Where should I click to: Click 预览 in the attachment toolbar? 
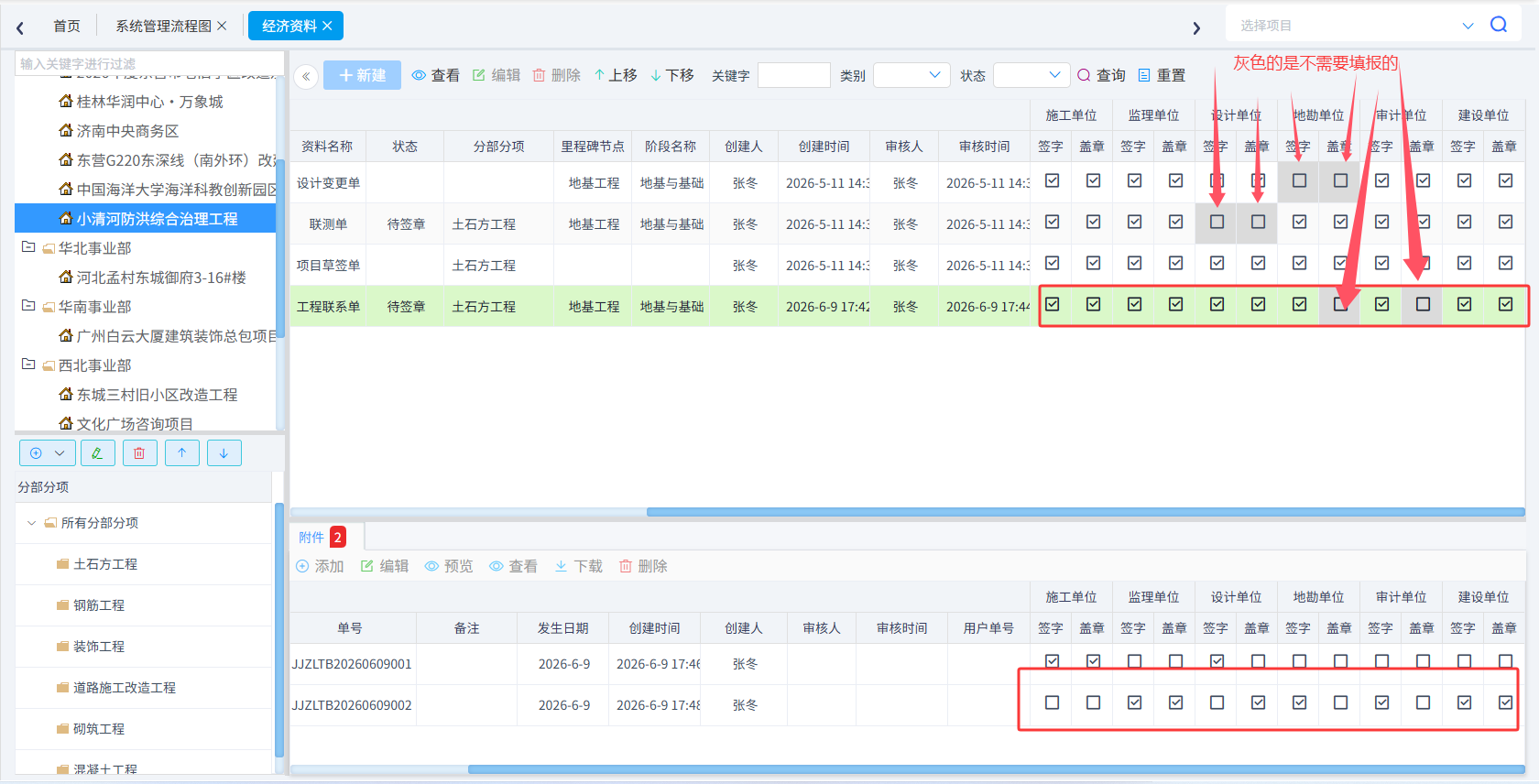[x=449, y=566]
